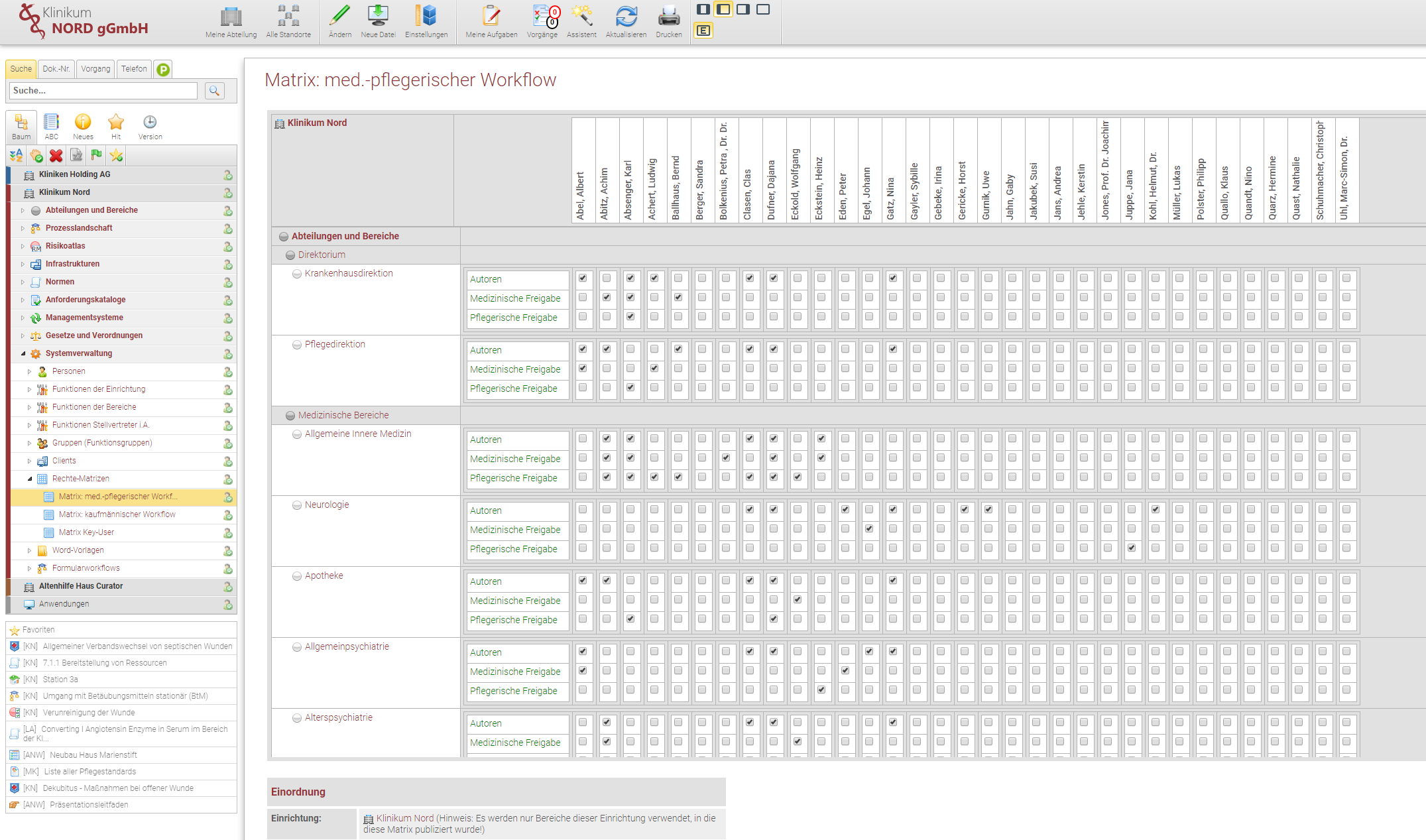Select Kliniken Holding AG in tree
The height and width of the screenshot is (840, 1426).
(x=75, y=174)
